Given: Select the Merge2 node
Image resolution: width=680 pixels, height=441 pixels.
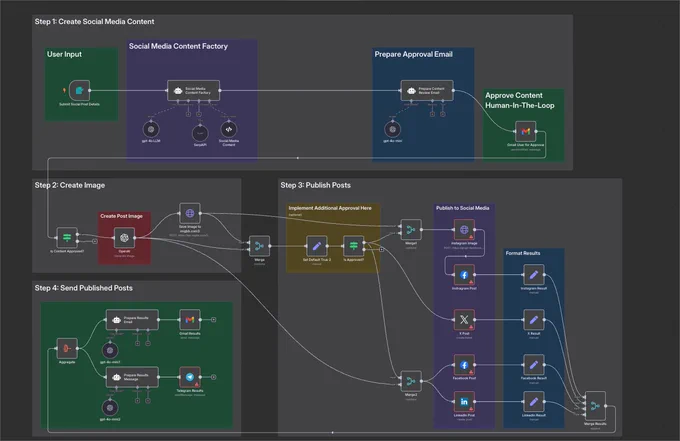Looking at the screenshot, I should point(411,381).
